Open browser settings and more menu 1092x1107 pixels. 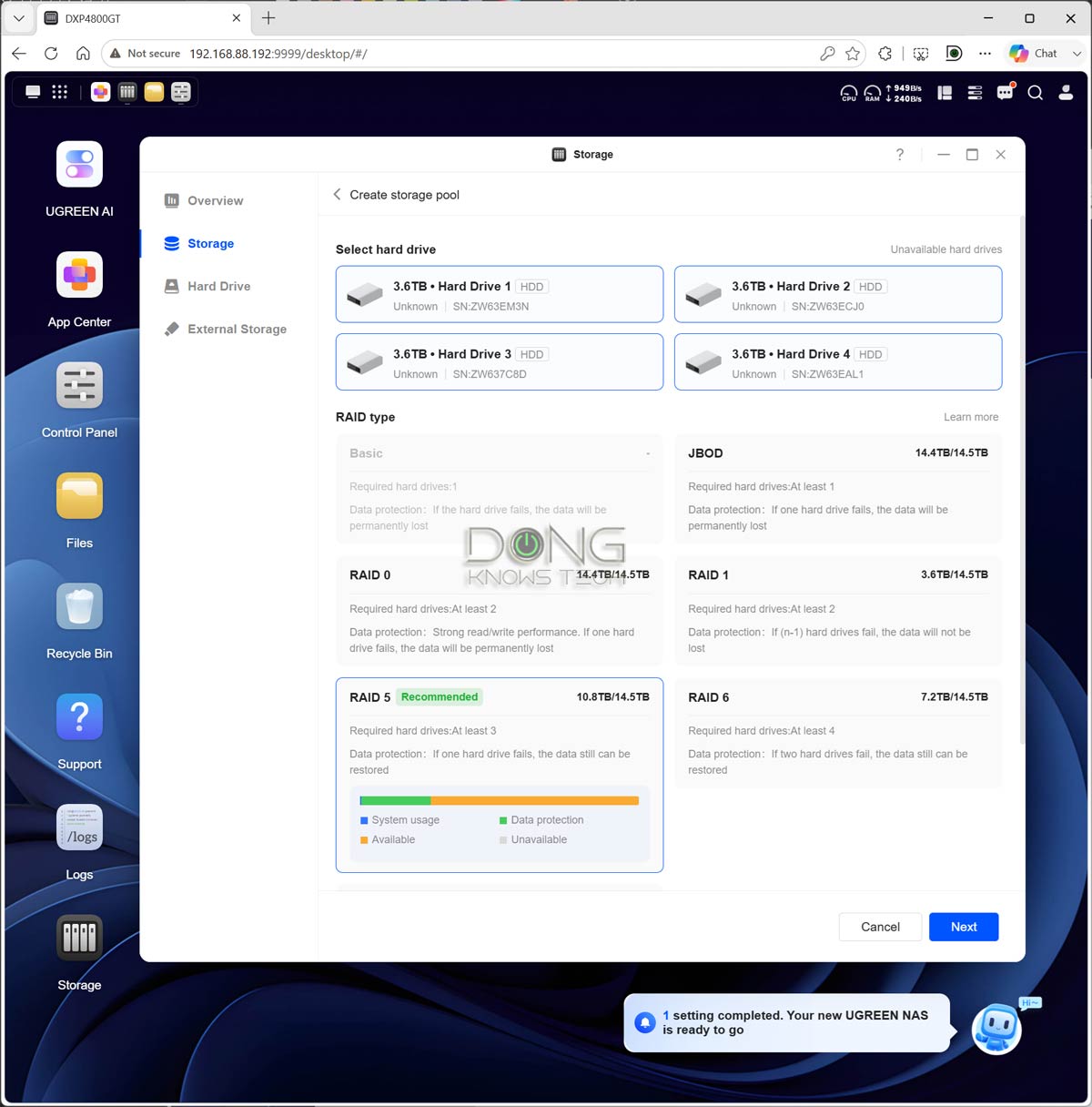[985, 54]
